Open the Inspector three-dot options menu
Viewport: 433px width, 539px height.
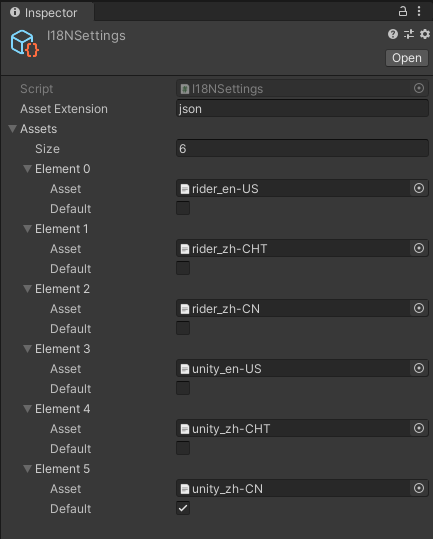419,11
